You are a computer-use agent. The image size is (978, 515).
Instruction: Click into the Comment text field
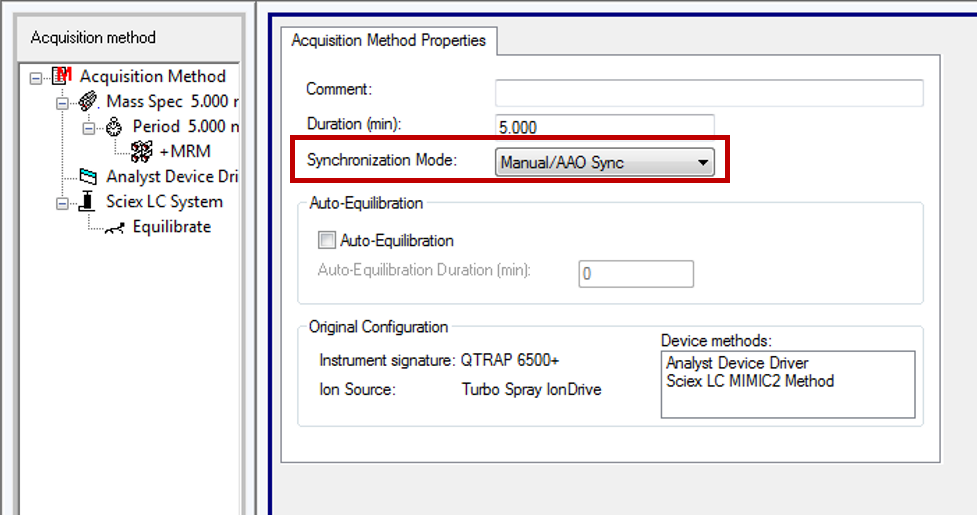pyautogui.click(x=708, y=93)
